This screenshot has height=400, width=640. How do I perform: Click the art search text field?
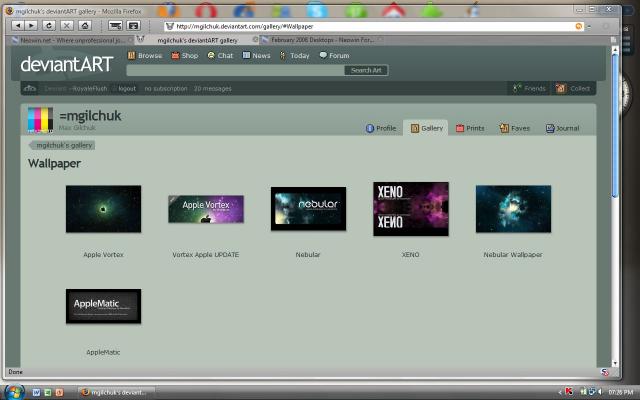coord(236,70)
